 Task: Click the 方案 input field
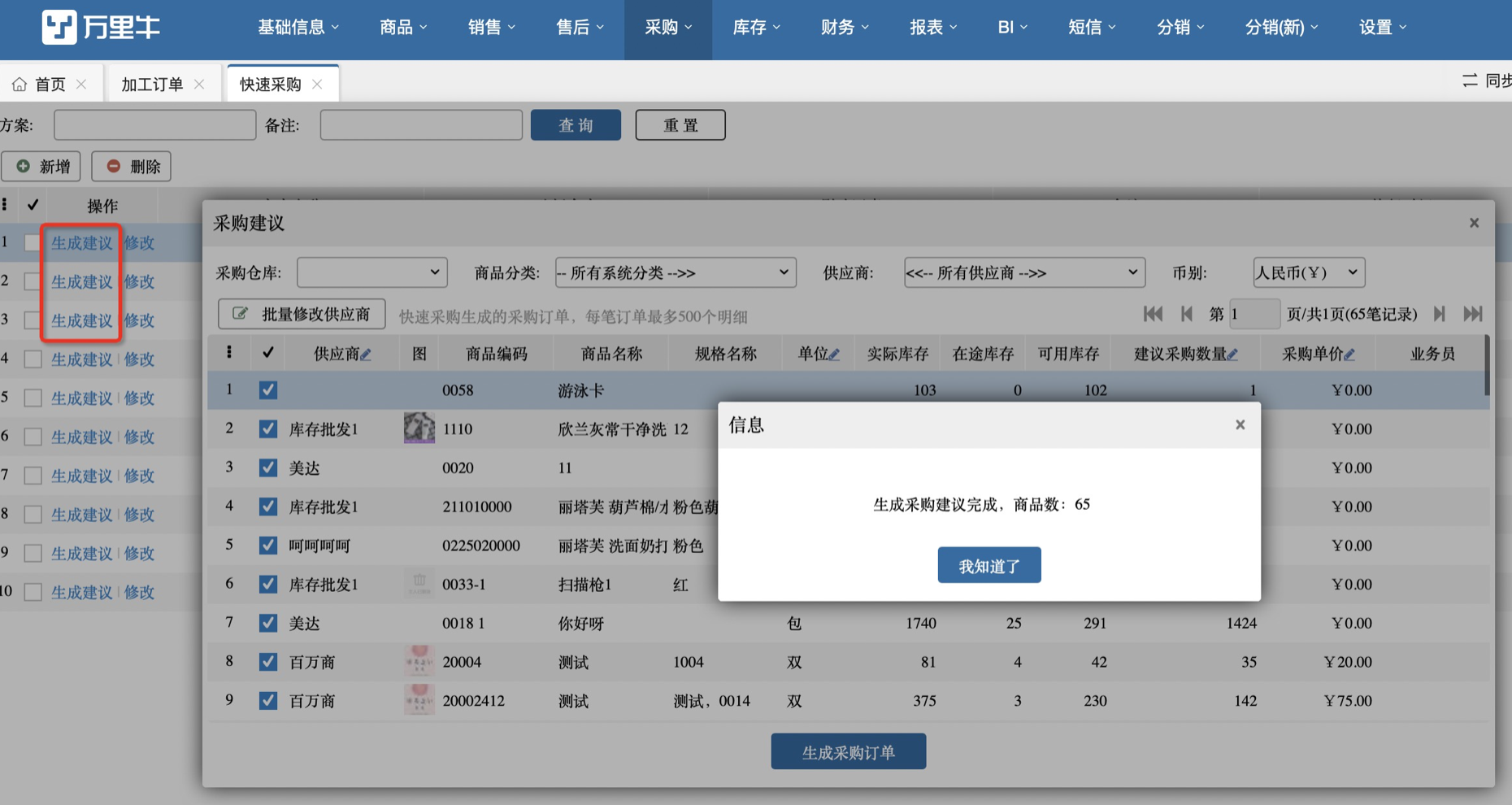155,125
